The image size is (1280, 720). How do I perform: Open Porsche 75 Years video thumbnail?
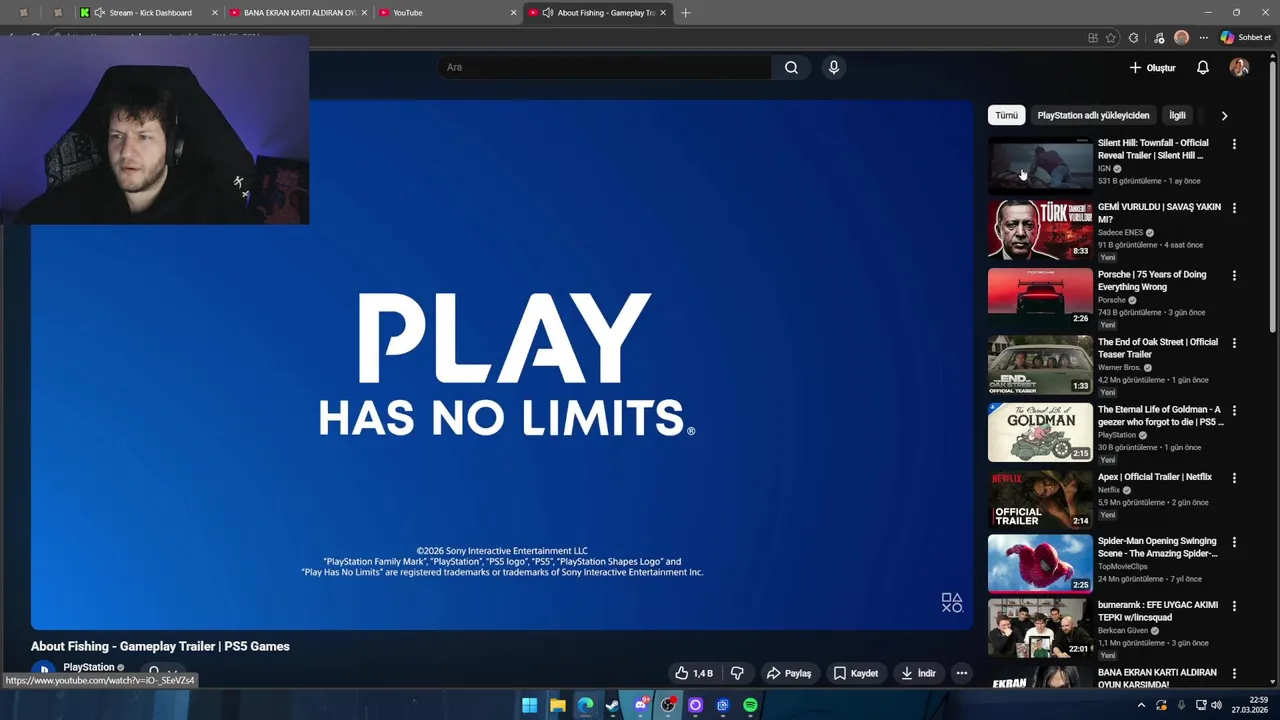click(x=1040, y=296)
